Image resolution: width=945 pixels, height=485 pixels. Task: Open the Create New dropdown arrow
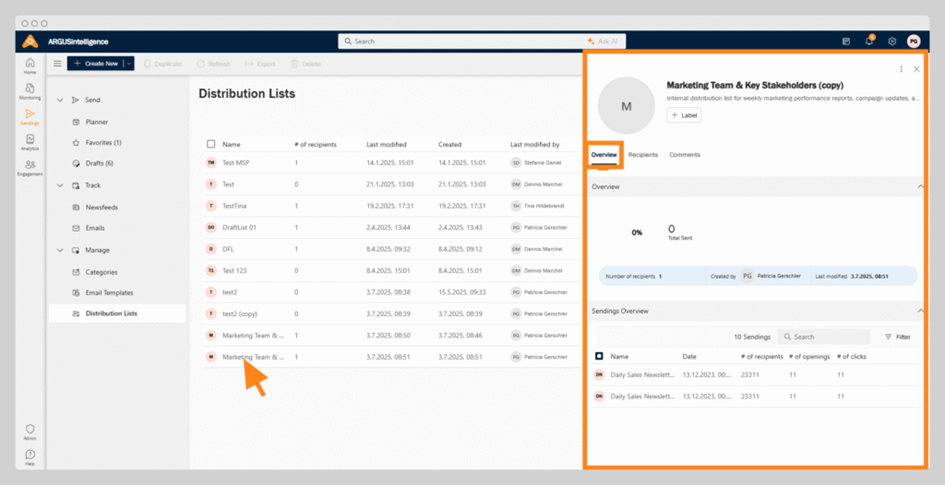click(128, 64)
